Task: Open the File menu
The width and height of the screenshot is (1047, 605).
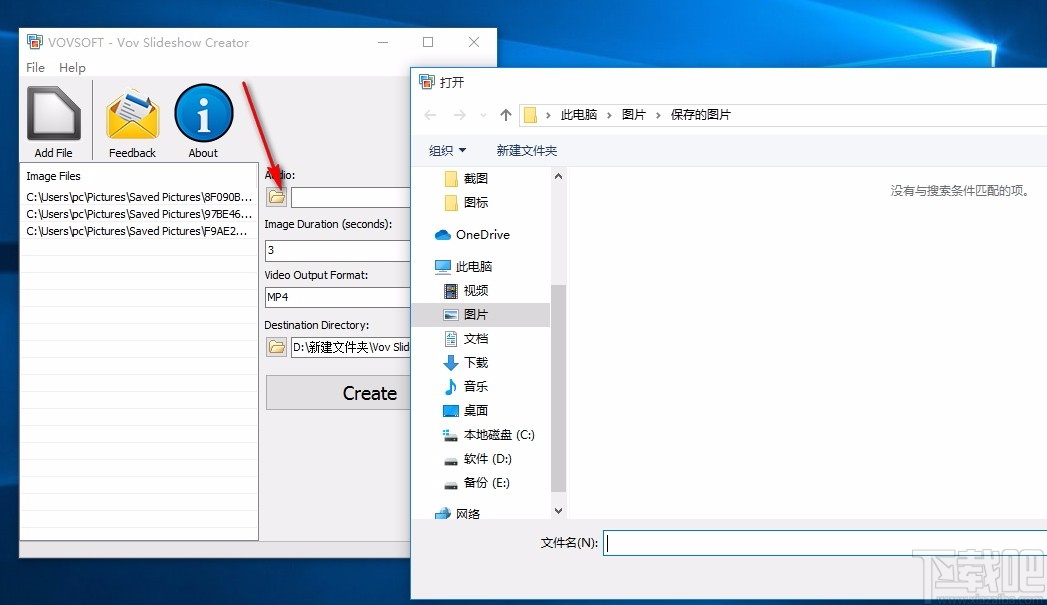Action: coord(35,67)
